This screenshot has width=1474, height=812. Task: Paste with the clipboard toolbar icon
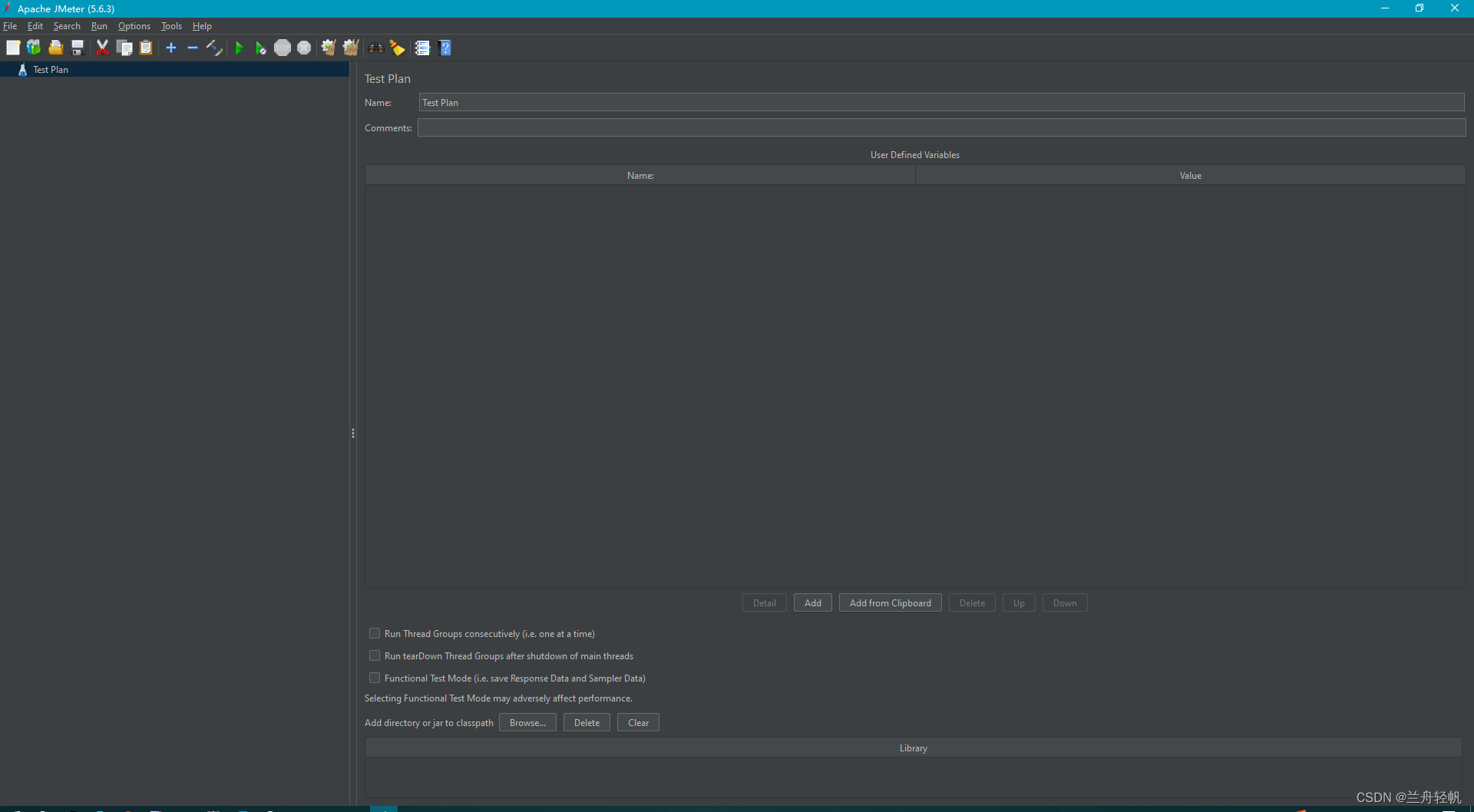146,48
